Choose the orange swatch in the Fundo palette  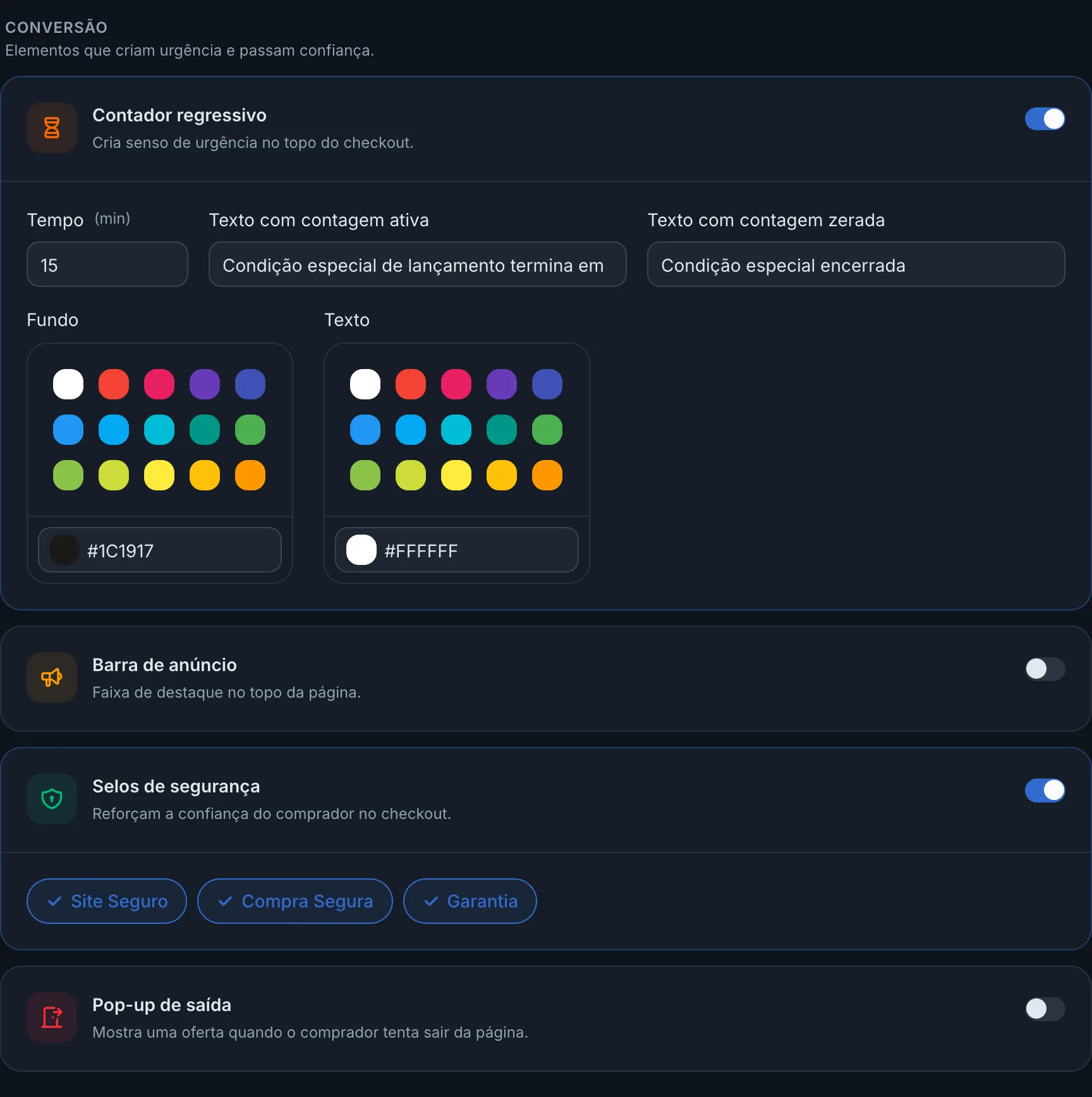click(x=250, y=475)
